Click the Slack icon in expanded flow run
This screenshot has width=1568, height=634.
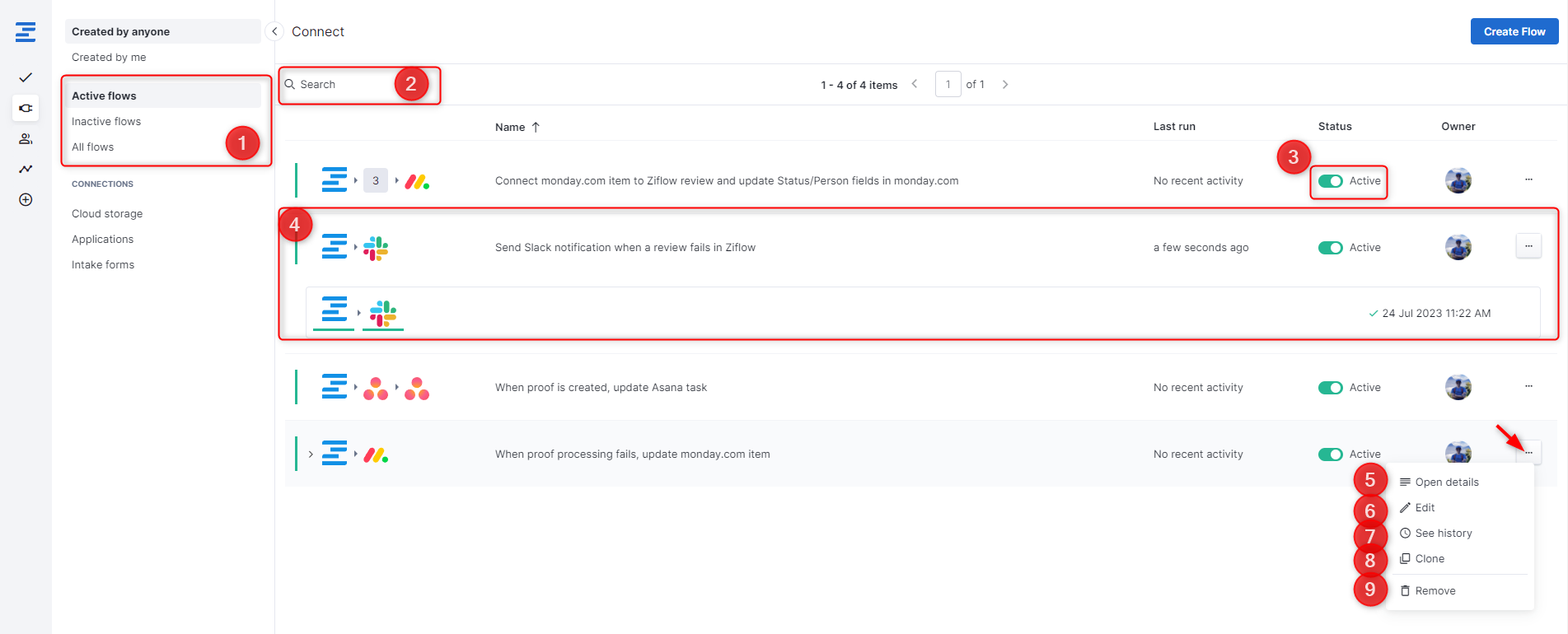tap(383, 314)
